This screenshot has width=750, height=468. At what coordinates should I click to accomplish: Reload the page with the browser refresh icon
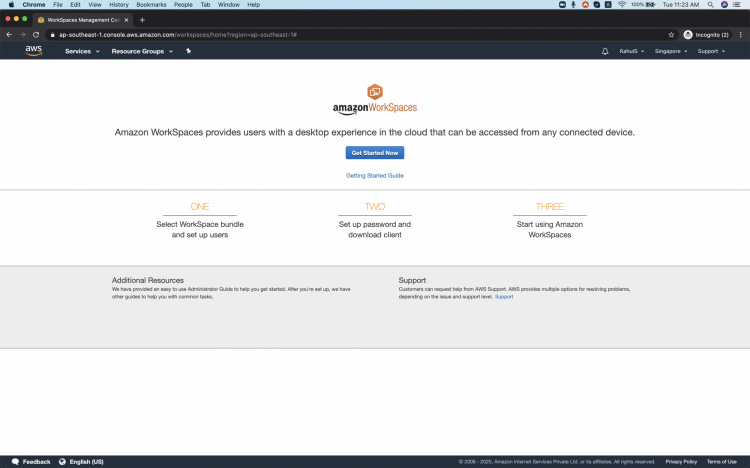(x=36, y=34)
